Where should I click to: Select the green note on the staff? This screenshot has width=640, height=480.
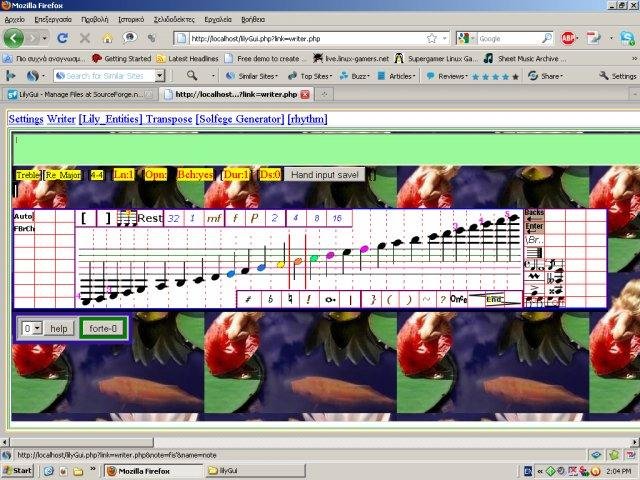pos(314,258)
